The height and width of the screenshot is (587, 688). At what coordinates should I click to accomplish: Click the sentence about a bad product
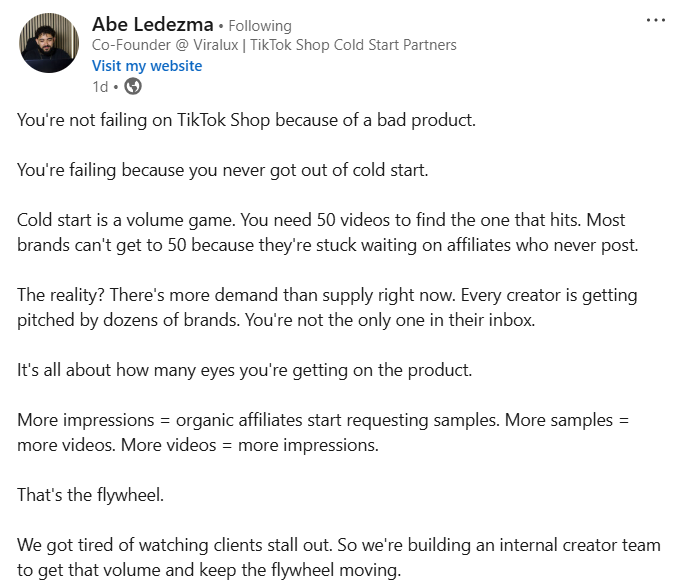[x=246, y=121]
